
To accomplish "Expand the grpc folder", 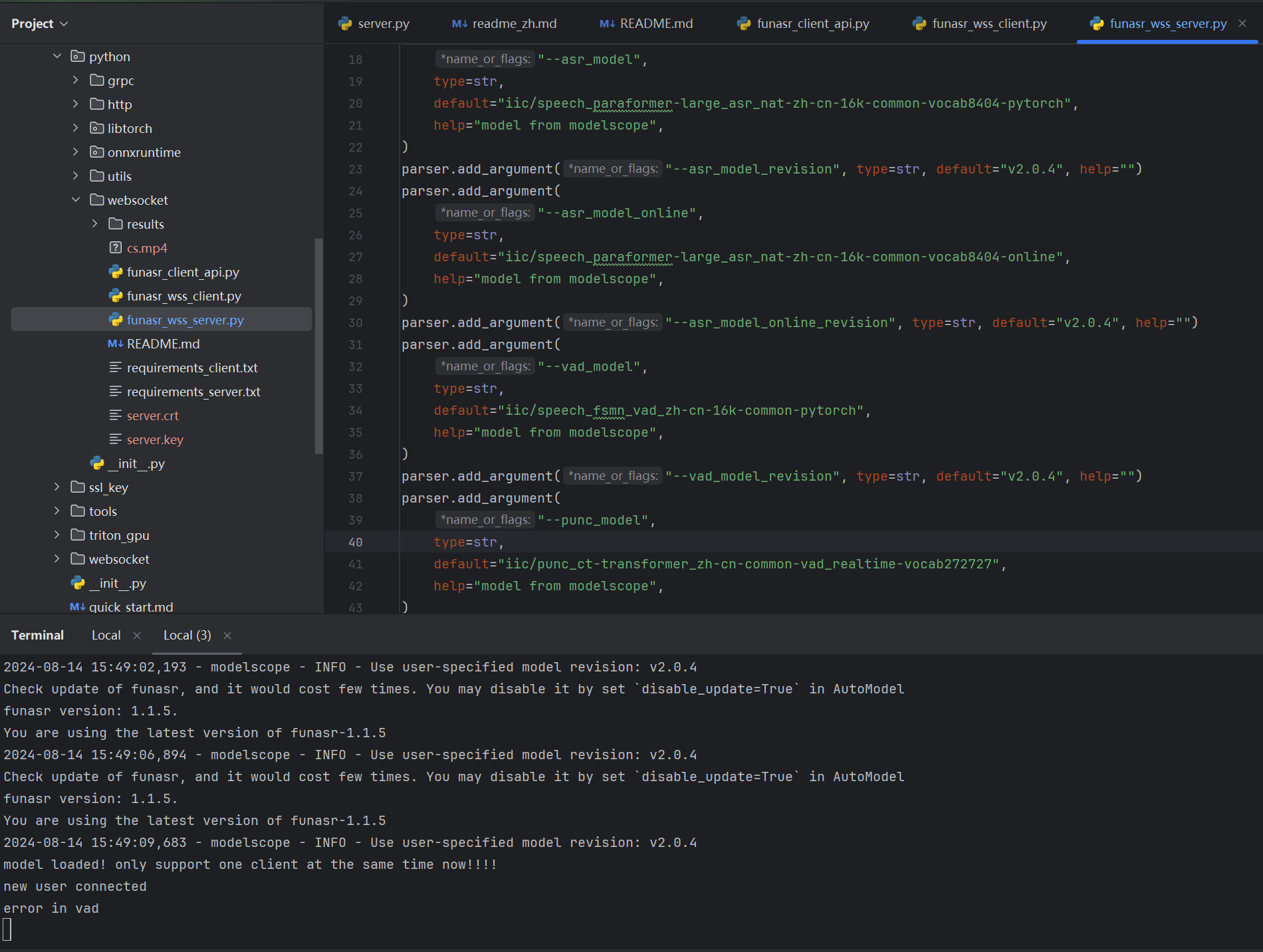I will [76, 80].
